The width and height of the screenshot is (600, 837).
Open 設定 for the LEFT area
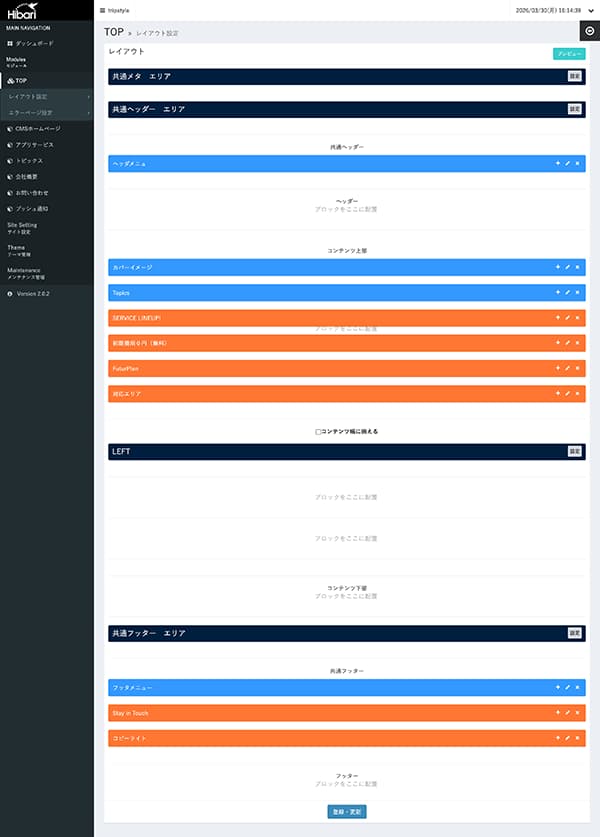574,452
